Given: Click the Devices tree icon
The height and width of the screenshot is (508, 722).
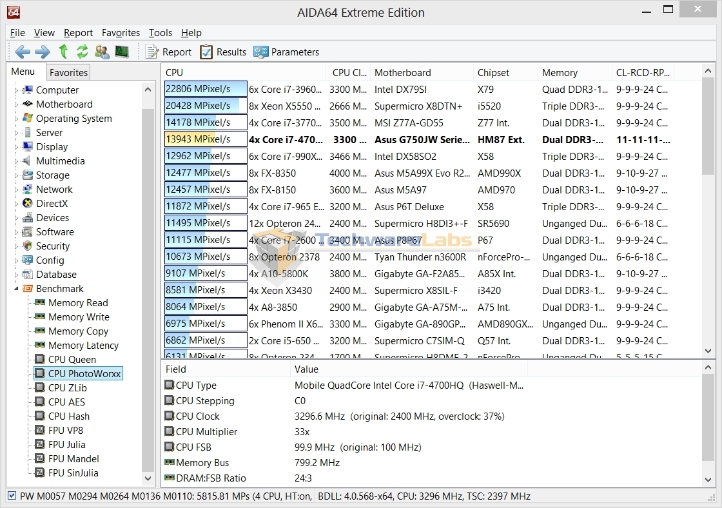Looking at the screenshot, I should pyautogui.click(x=28, y=217).
